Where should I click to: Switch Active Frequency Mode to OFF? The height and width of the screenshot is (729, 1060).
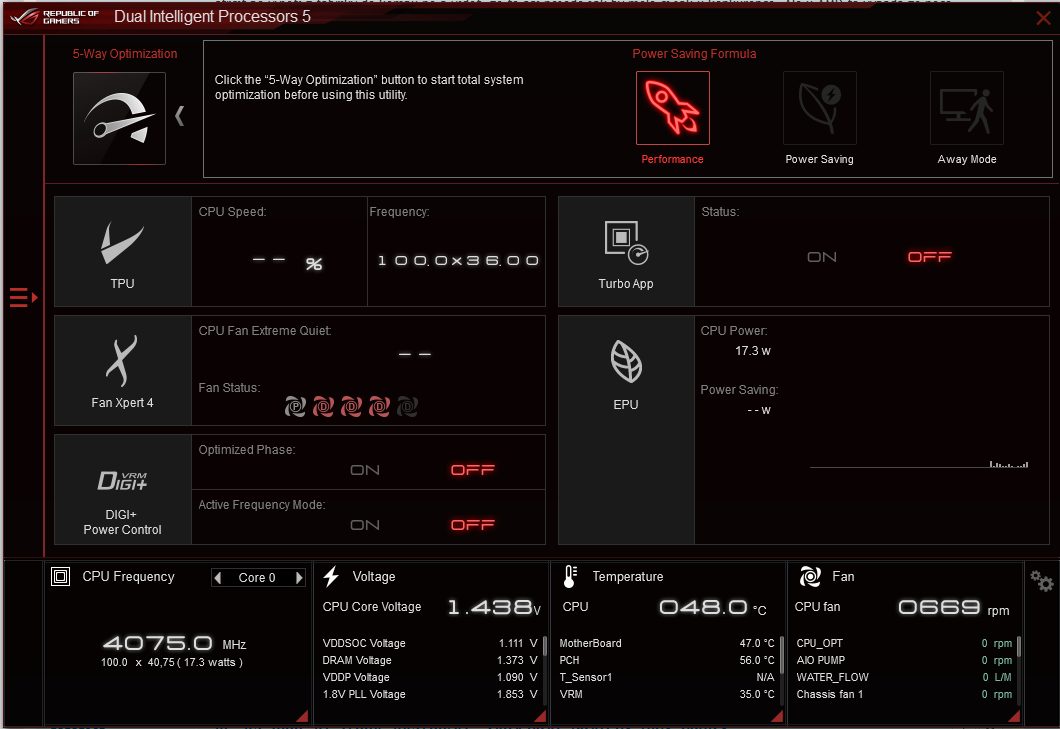coord(472,525)
